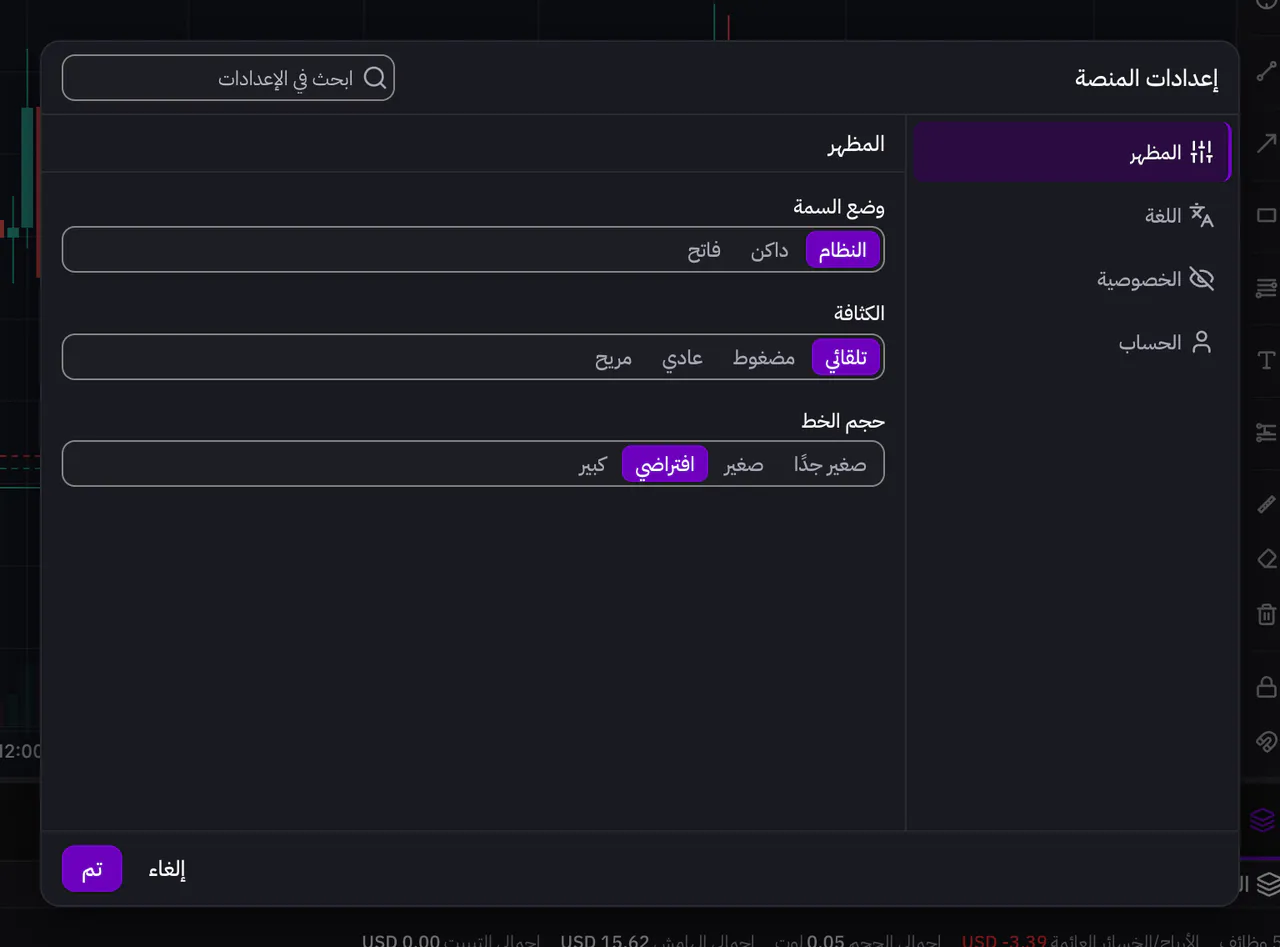Set density to مريح
This screenshot has height=947, width=1280.
(614, 357)
